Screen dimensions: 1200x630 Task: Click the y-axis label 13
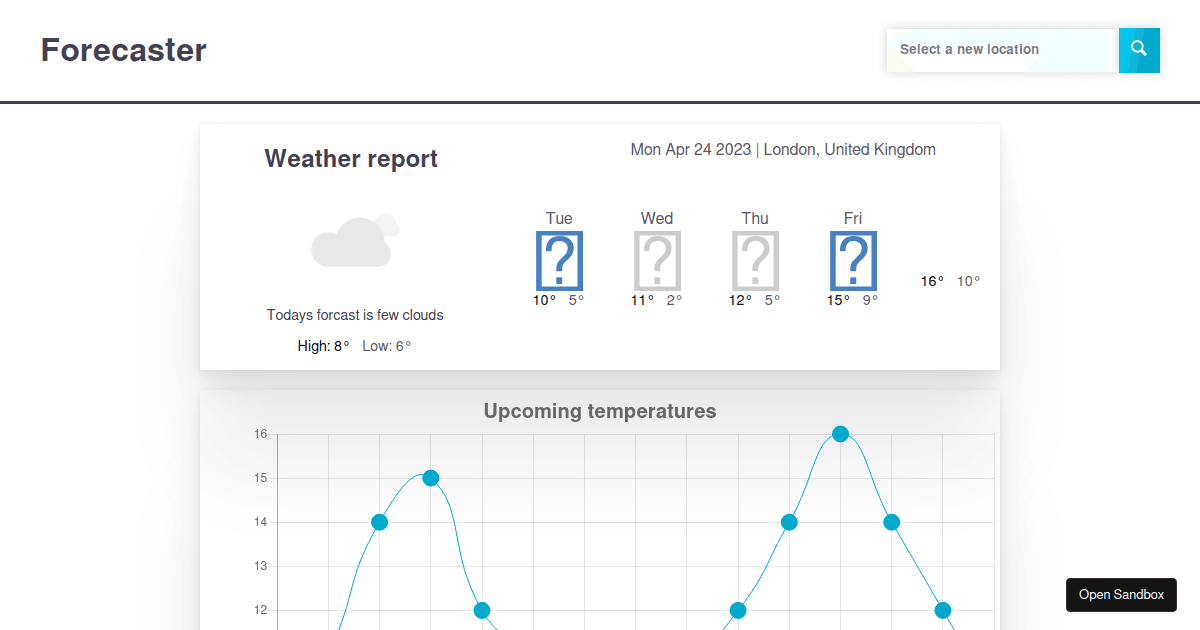pos(260,566)
